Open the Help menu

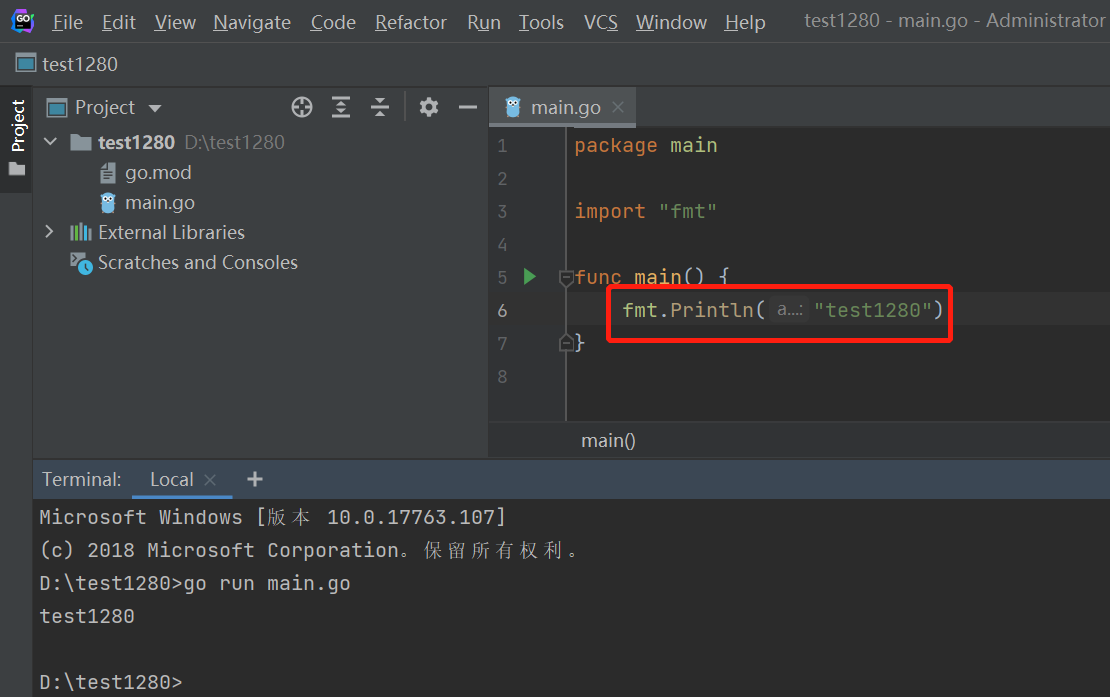coord(745,23)
